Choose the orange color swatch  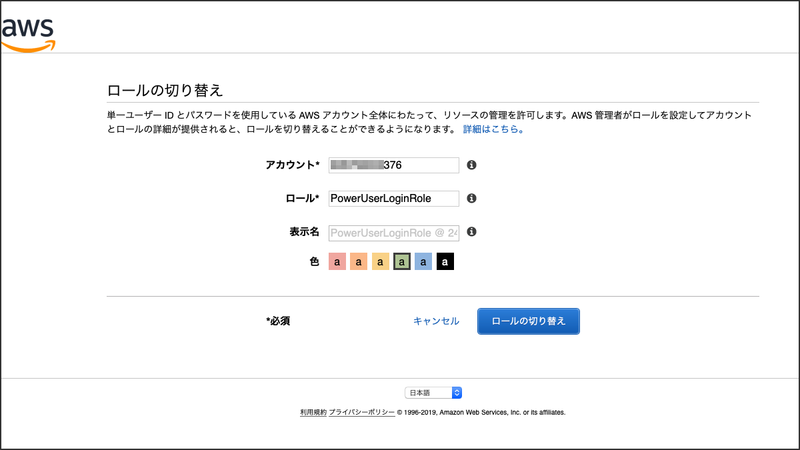coord(359,262)
